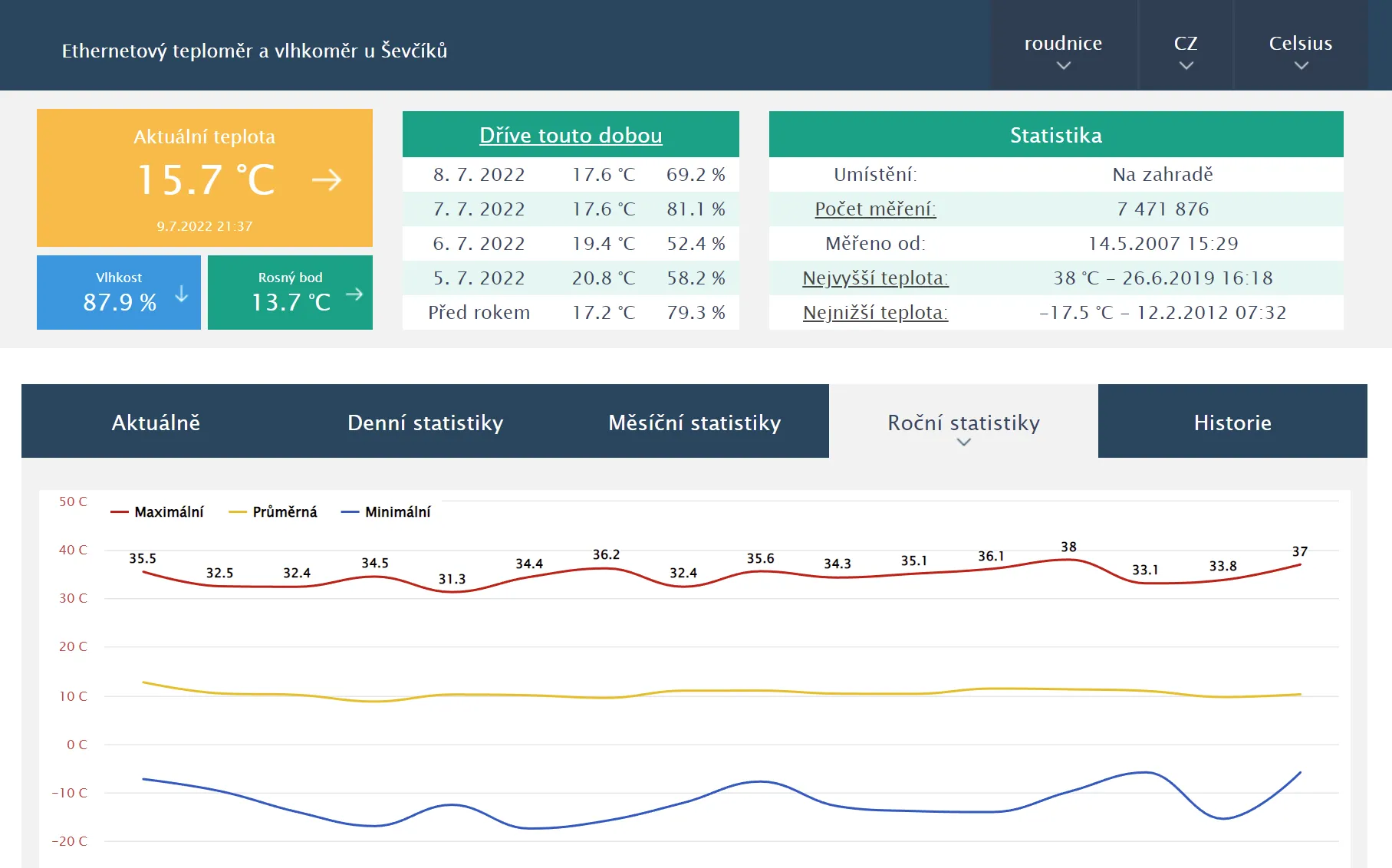
Task: Switch to the Aktuálně tab
Action: tap(156, 422)
